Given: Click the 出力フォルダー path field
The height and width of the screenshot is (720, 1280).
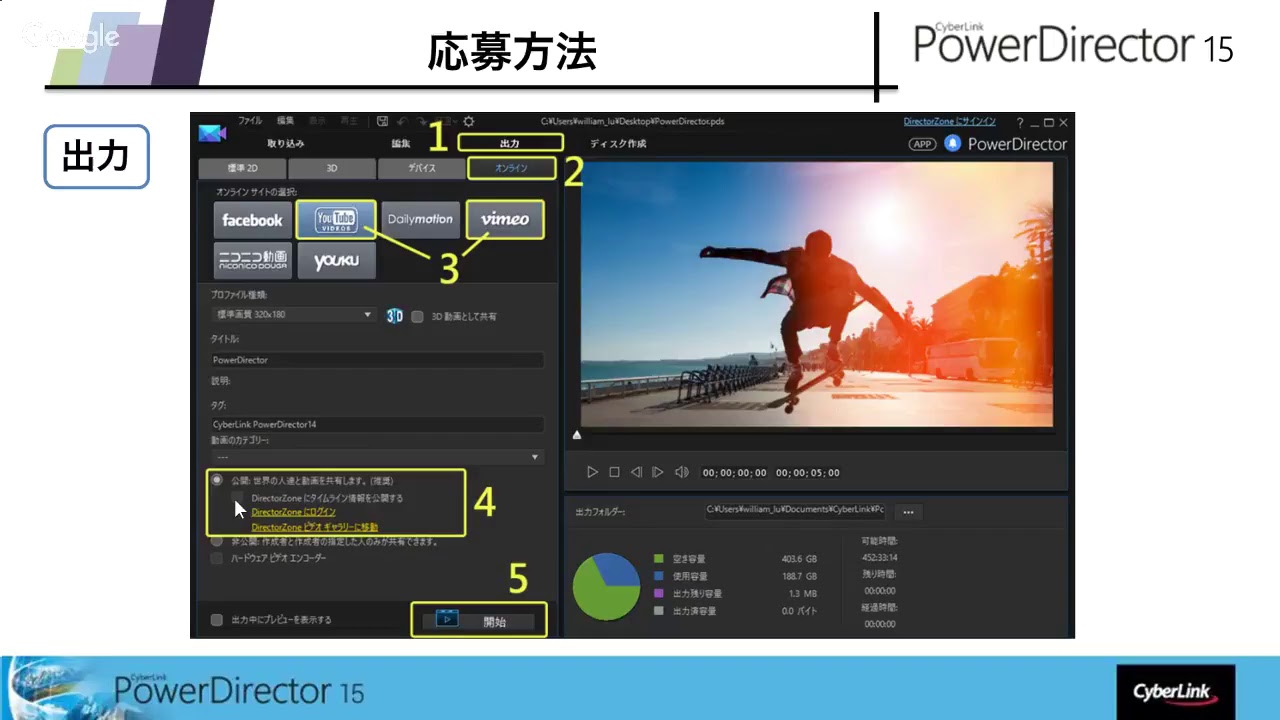Looking at the screenshot, I should (796, 510).
